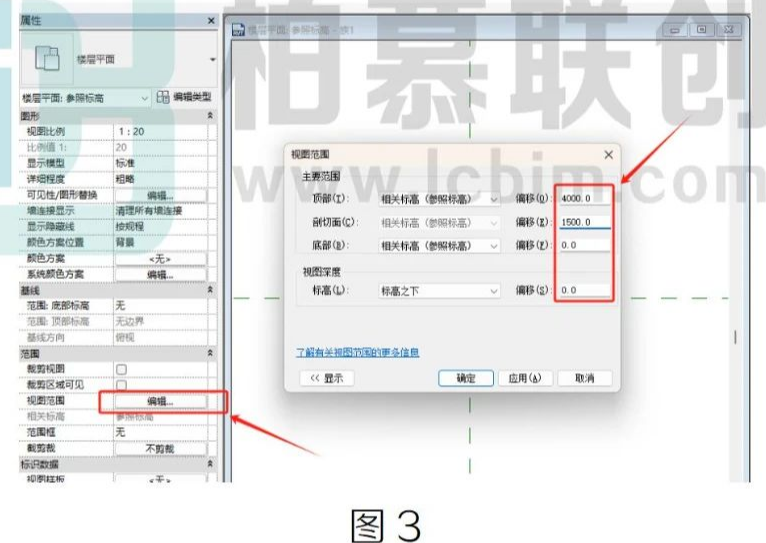Open the 编辑类型 edit type button
This screenshot has height=543, width=766.
tap(184, 97)
